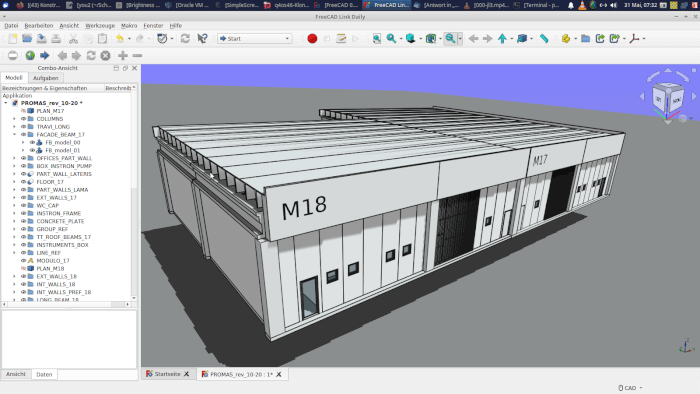The height and width of the screenshot is (394, 700).
Task: Collapse the FACADE_BEAM_17 tree group
Action: [14, 135]
